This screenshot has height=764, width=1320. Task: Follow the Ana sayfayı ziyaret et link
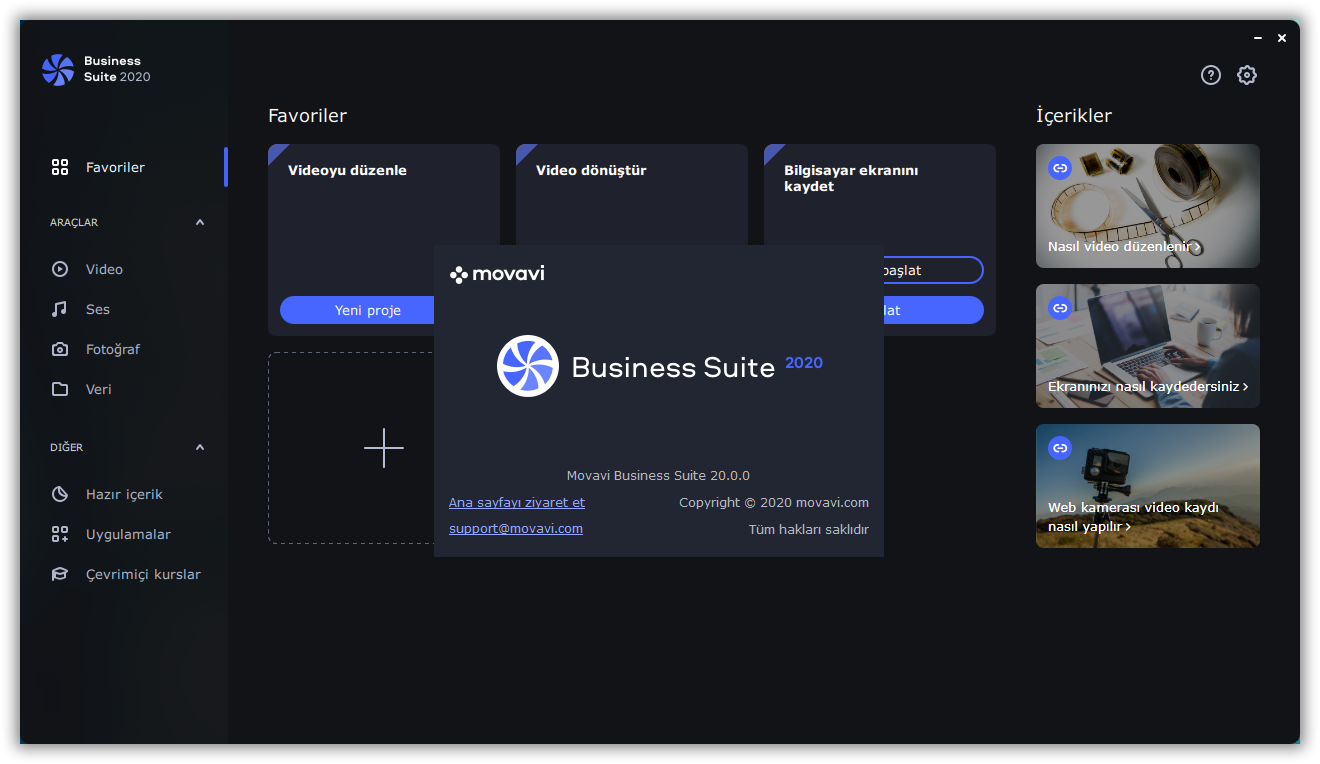(x=517, y=502)
